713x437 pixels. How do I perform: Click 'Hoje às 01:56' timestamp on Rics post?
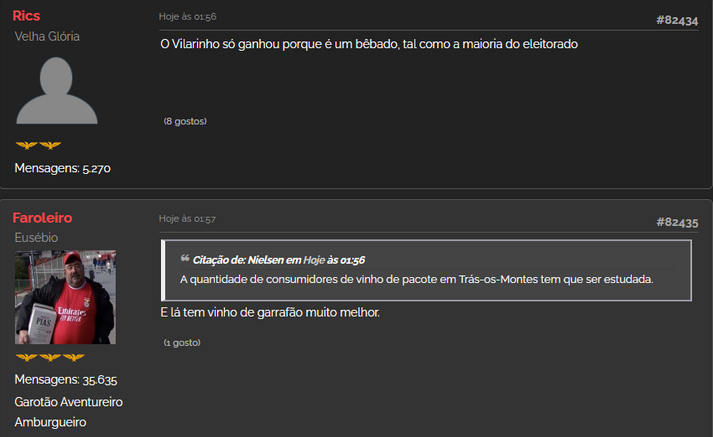pos(187,17)
